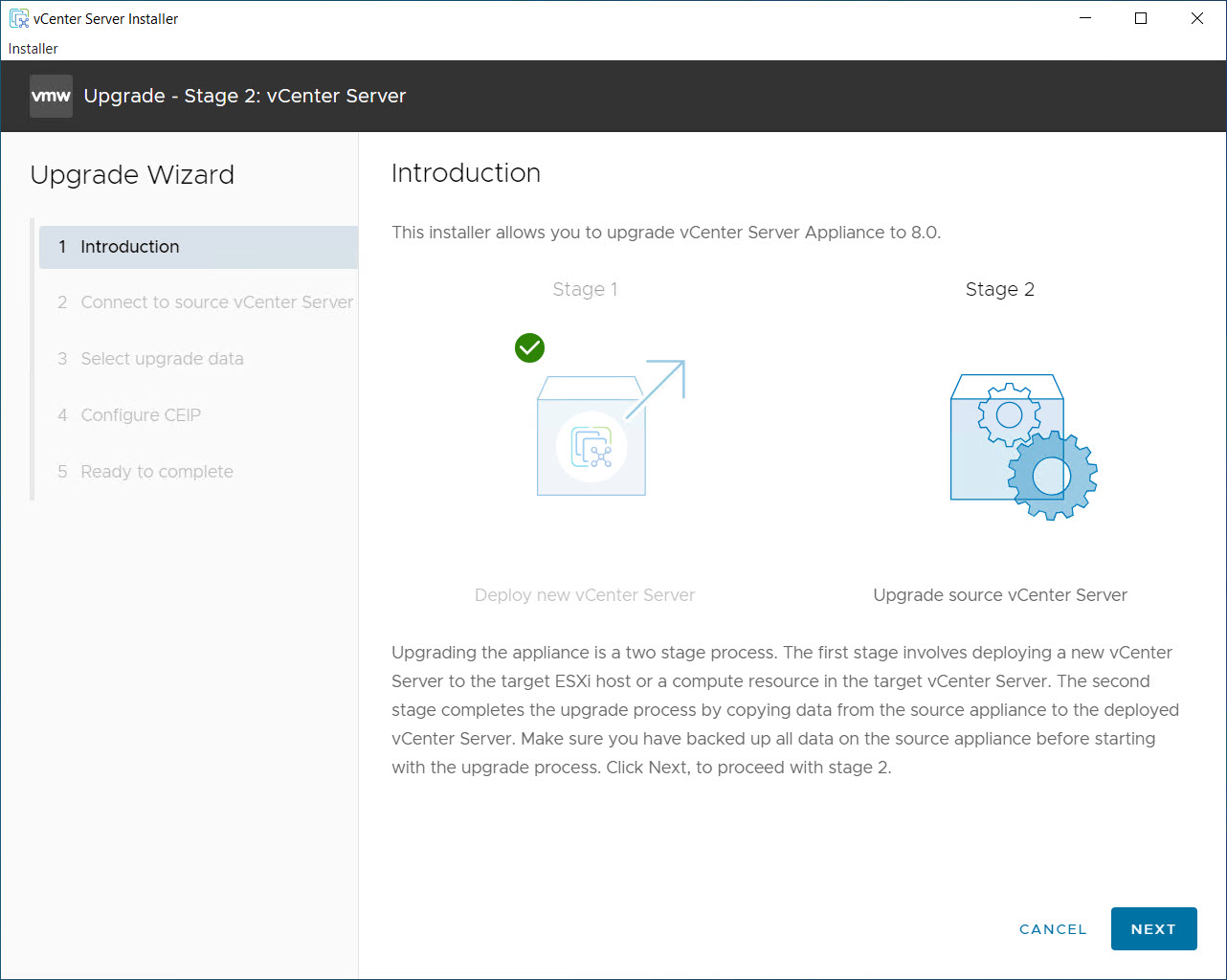The image size is (1227, 980).
Task: Click the green Stage 1 completed checkmark
Action: click(529, 347)
